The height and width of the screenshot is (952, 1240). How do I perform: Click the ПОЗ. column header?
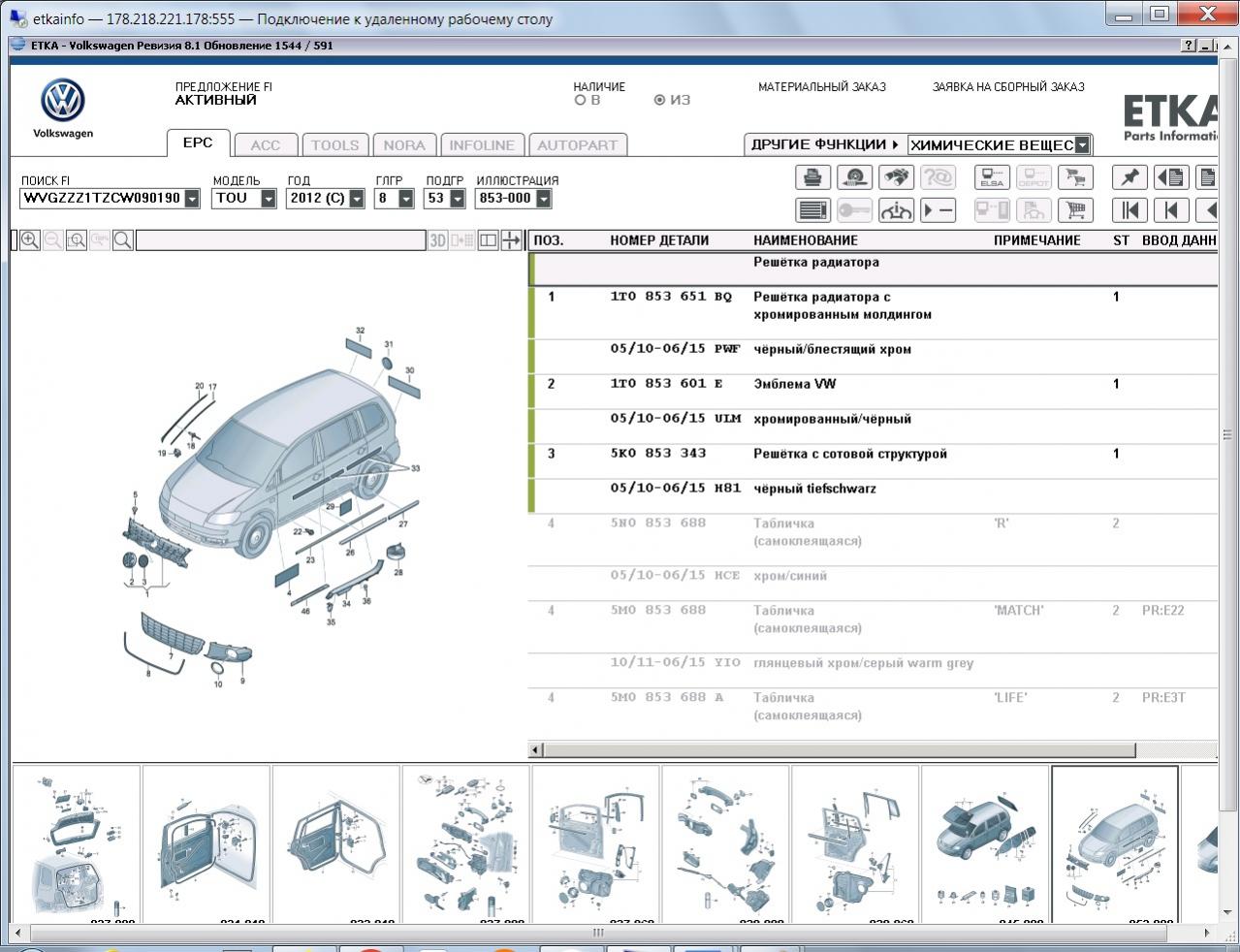[x=548, y=240]
